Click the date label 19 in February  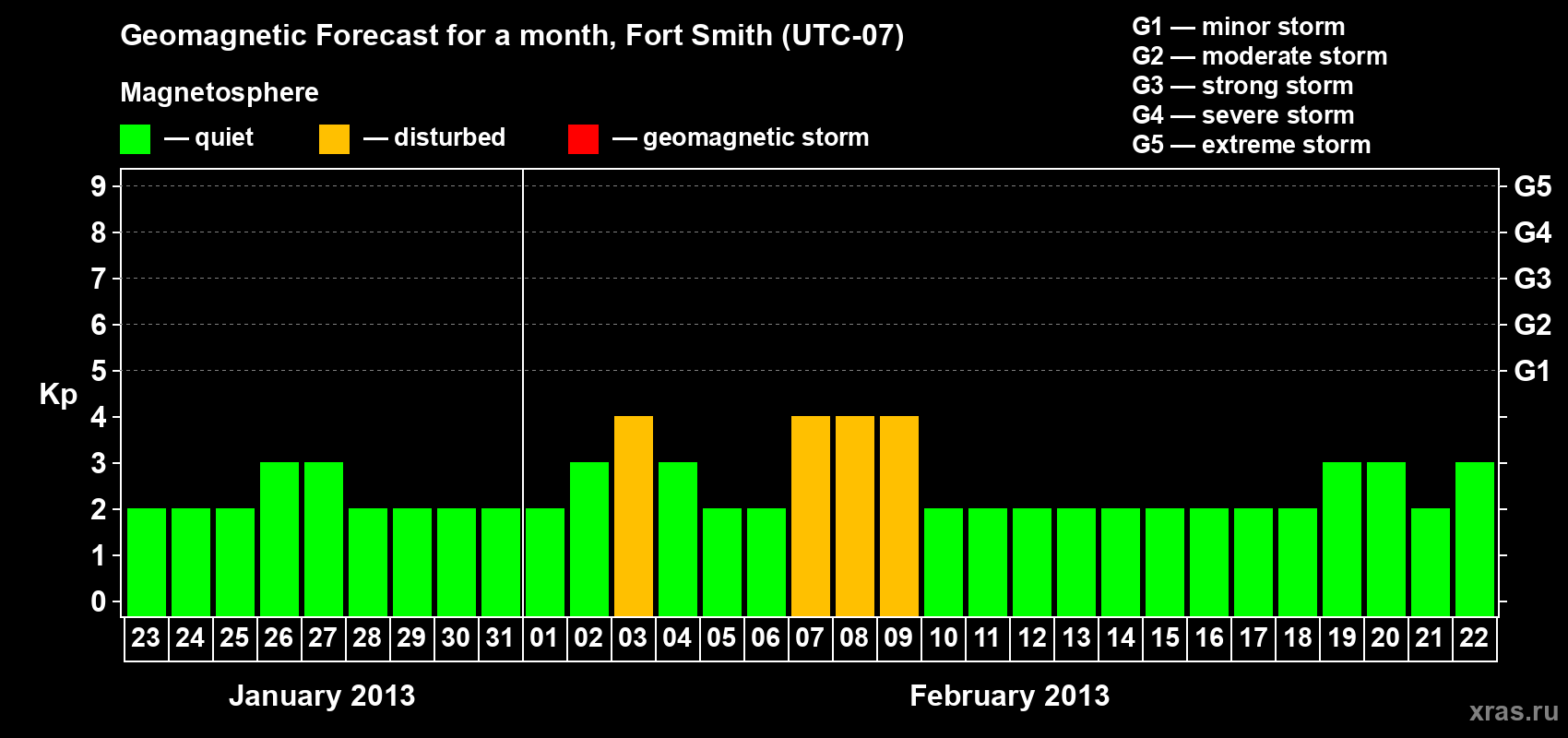[1341, 637]
